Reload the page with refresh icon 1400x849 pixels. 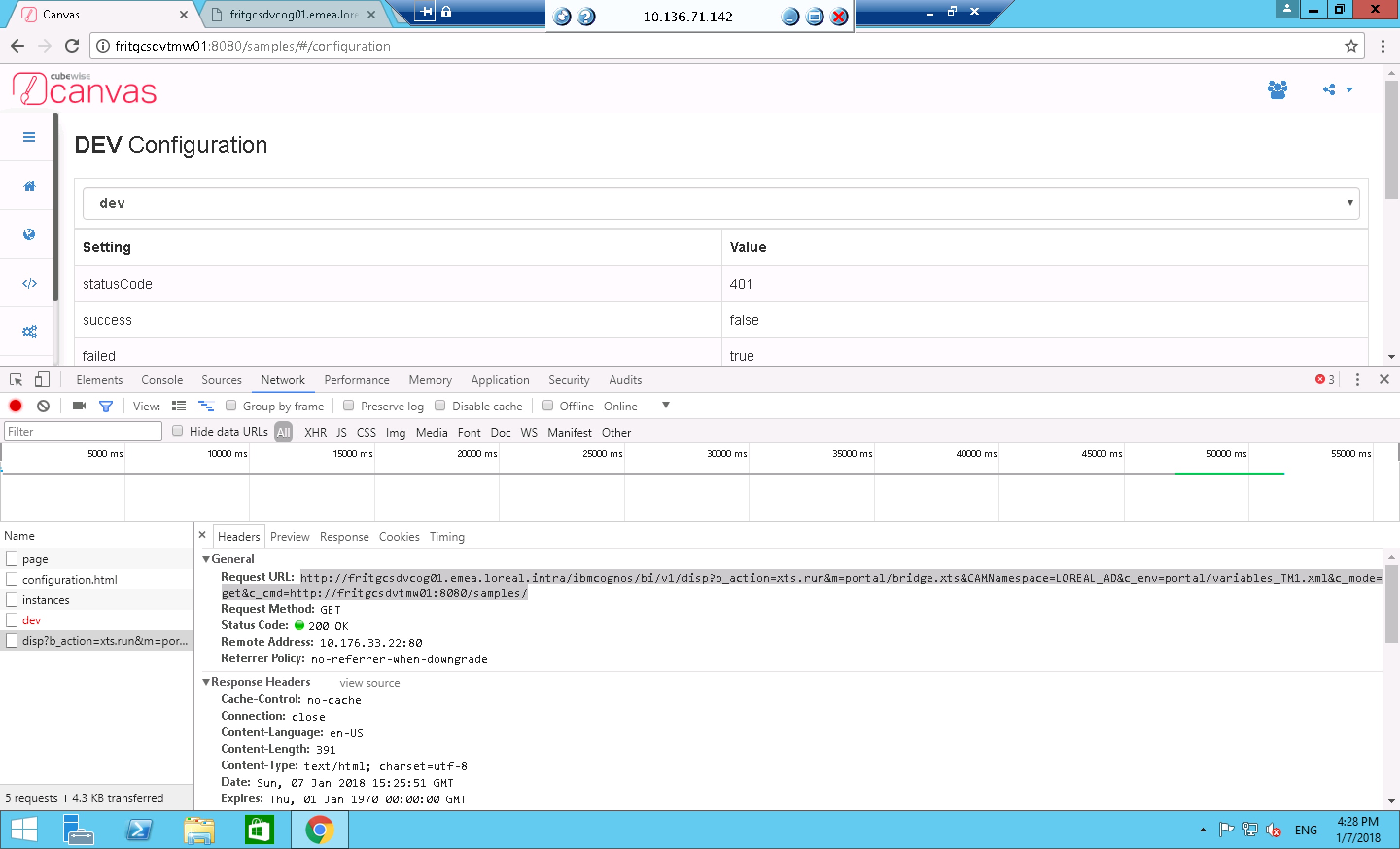pyautogui.click(x=71, y=45)
